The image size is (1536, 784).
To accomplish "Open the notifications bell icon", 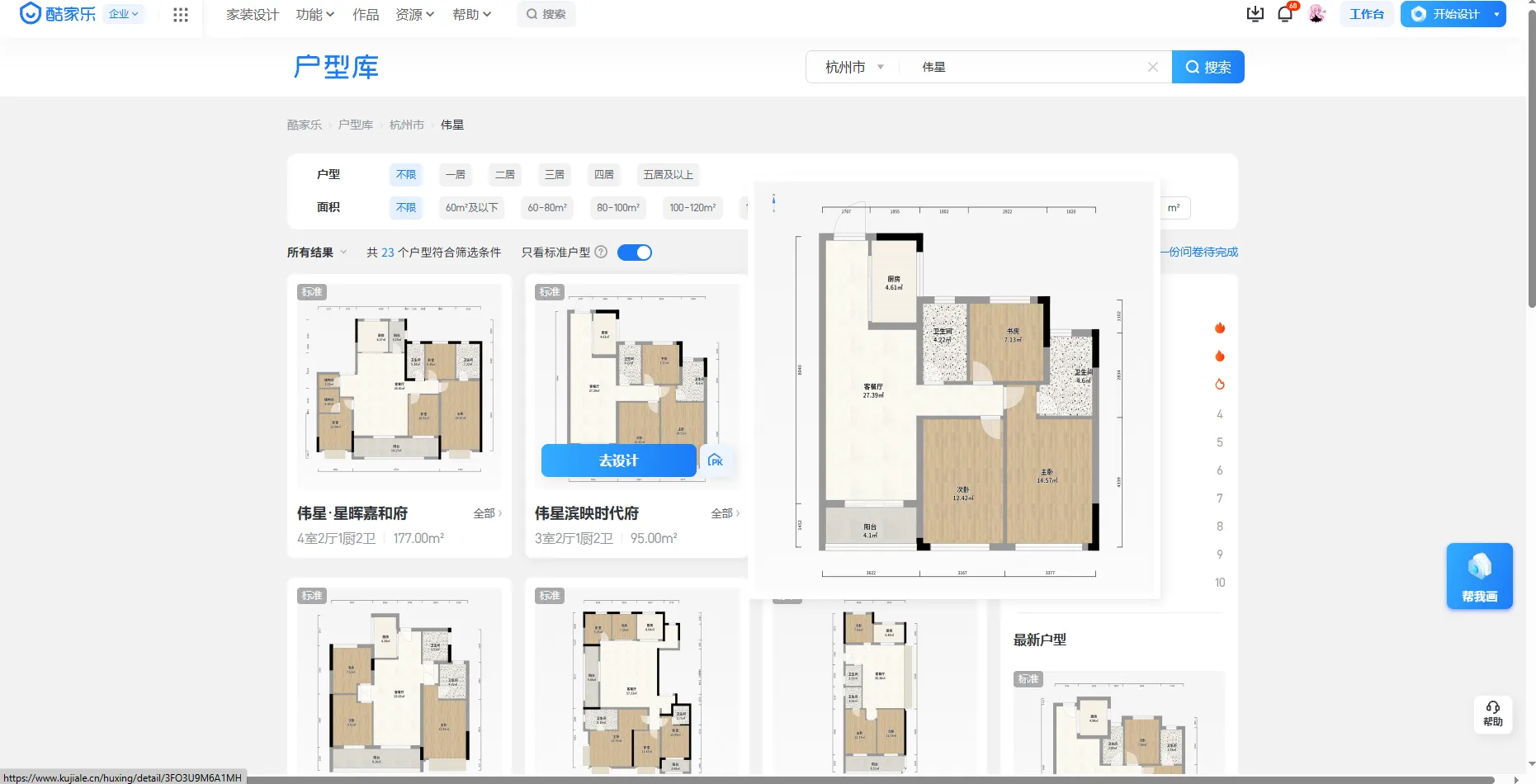I will [1285, 14].
